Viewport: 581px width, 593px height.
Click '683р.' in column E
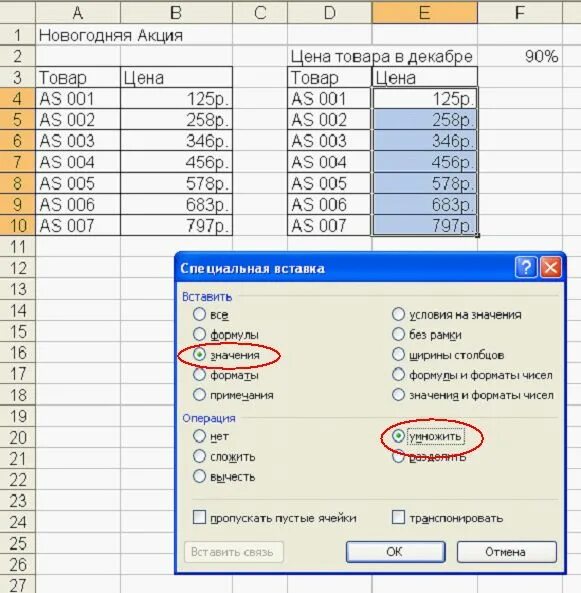click(424, 204)
